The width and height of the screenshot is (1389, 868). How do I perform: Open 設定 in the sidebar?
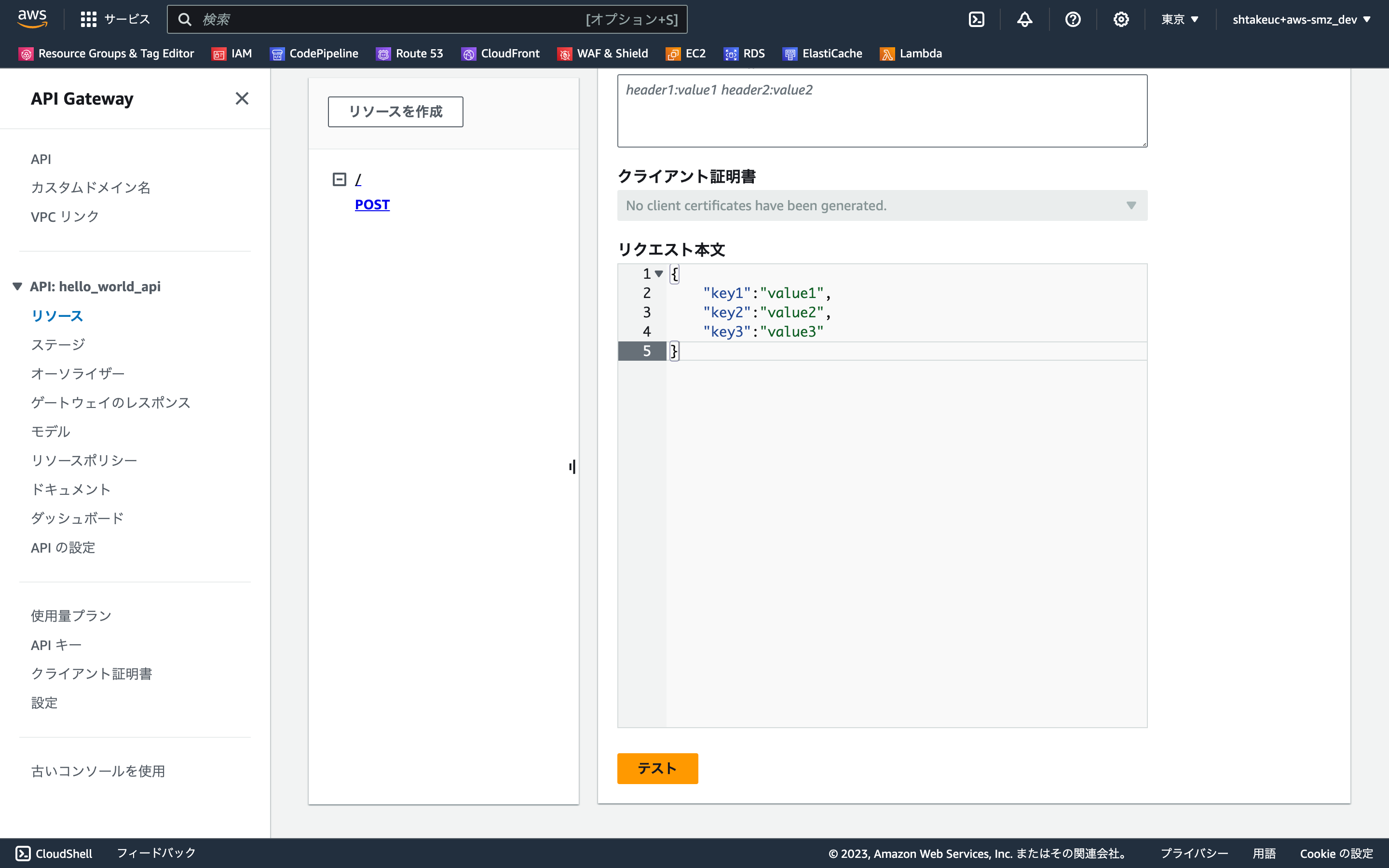tap(44, 703)
